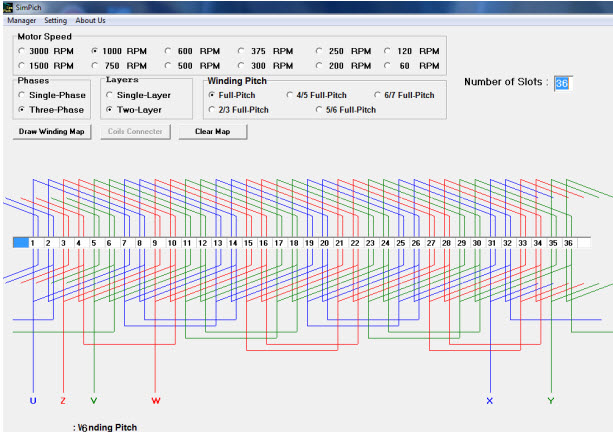Select 300 RPM motor speed
This screenshot has height=432, width=613.
pos(265,66)
